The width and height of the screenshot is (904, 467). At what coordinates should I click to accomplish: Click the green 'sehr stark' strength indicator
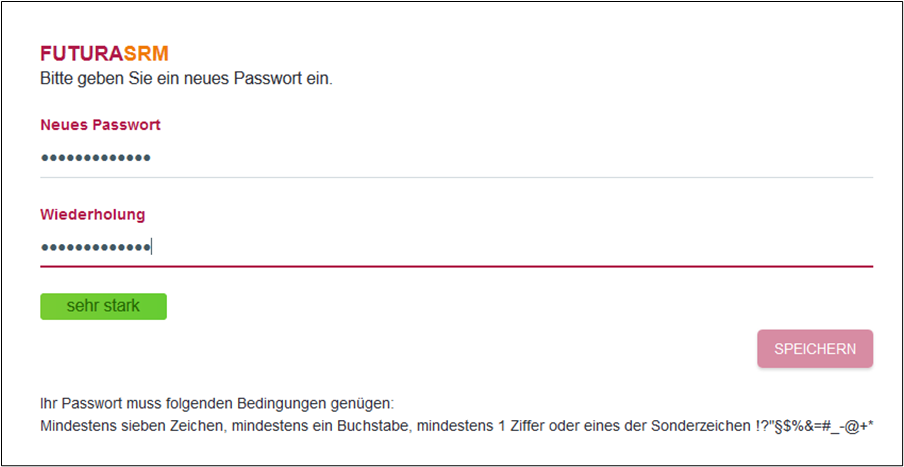pyautogui.click(x=103, y=306)
